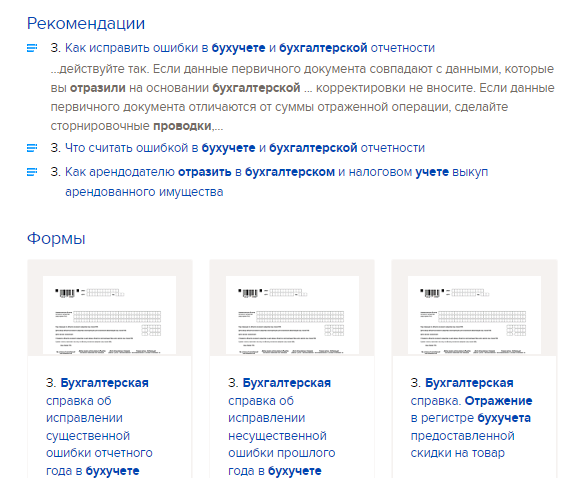Viewport: 564px width, 478px height.
Task: Select thumbnail of 'несущественной ошибки' form
Action: click(x=292, y=315)
